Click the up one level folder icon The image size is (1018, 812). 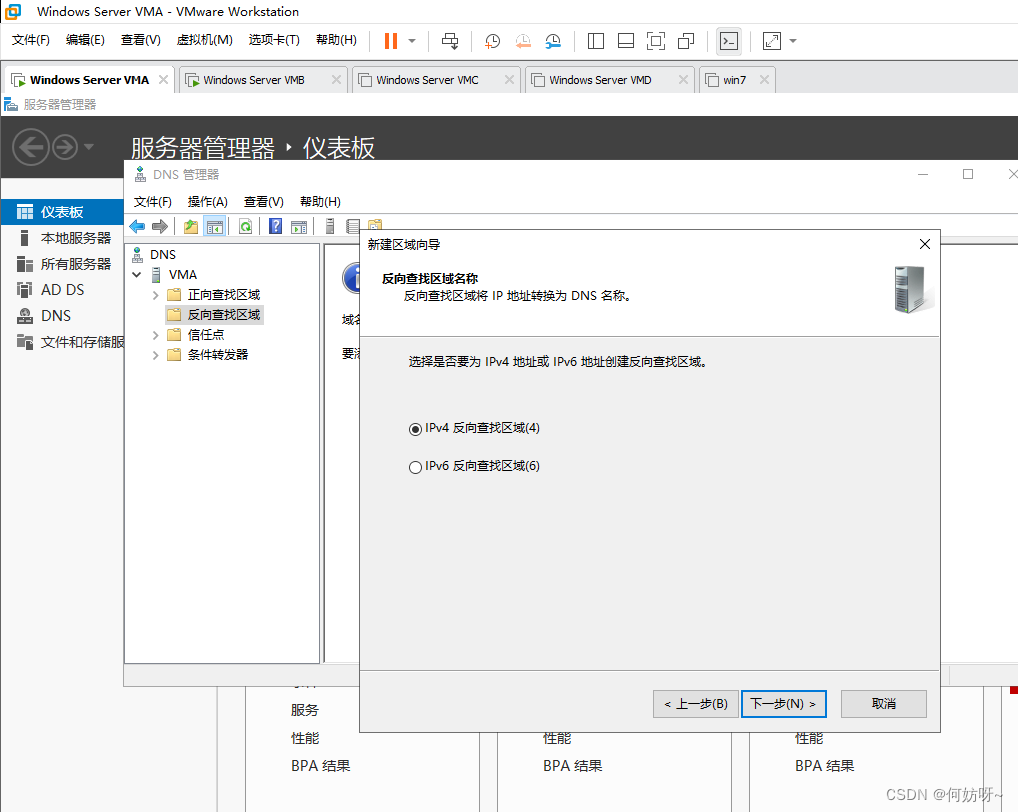click(x=191, y=227)
